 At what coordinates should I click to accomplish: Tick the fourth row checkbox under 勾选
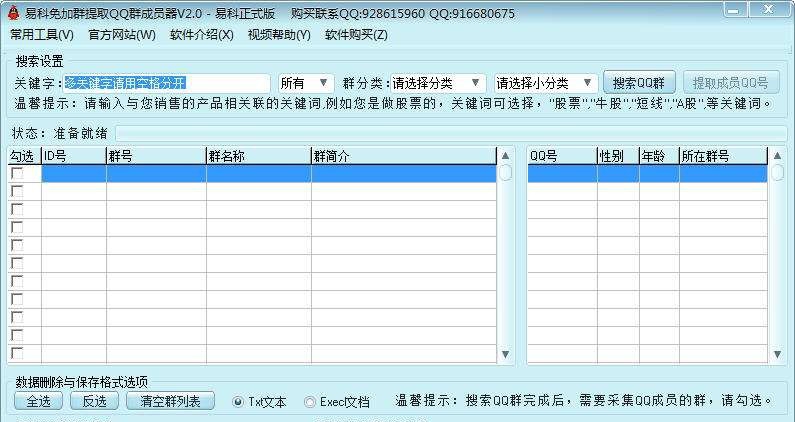pyautogui.click(x=17, y=227)
